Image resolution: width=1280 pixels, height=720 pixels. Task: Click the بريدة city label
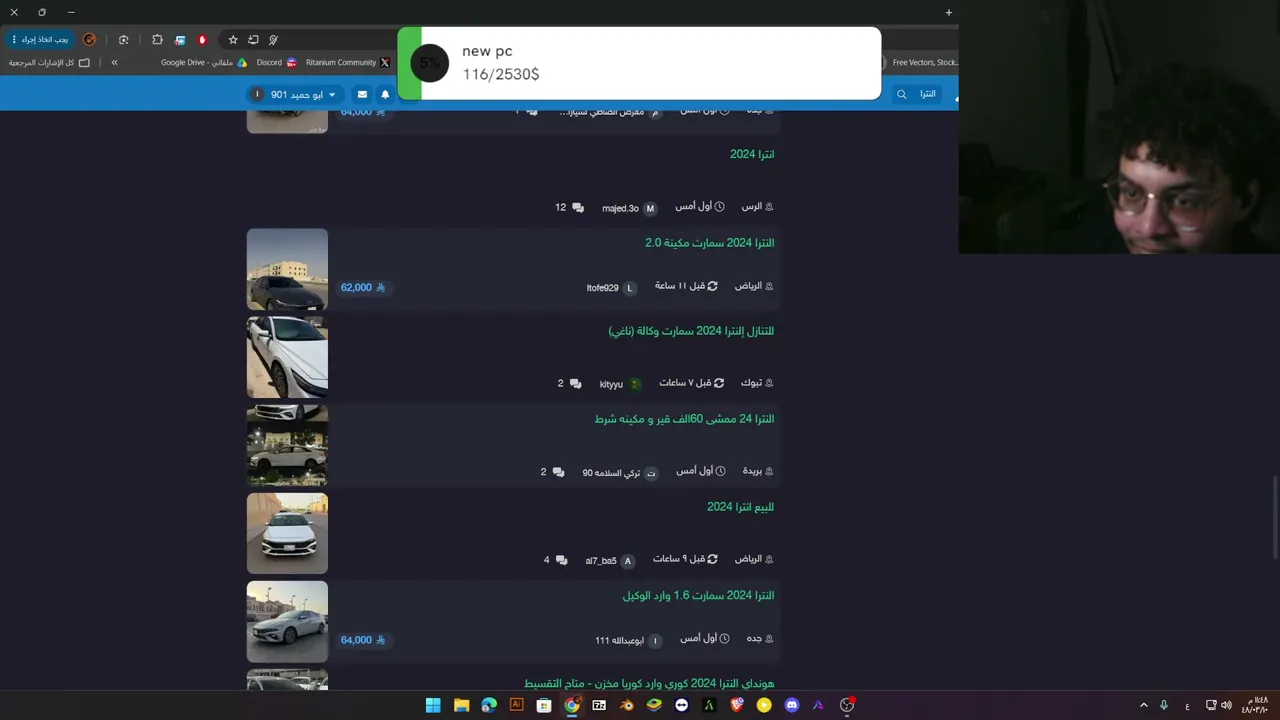758,471
